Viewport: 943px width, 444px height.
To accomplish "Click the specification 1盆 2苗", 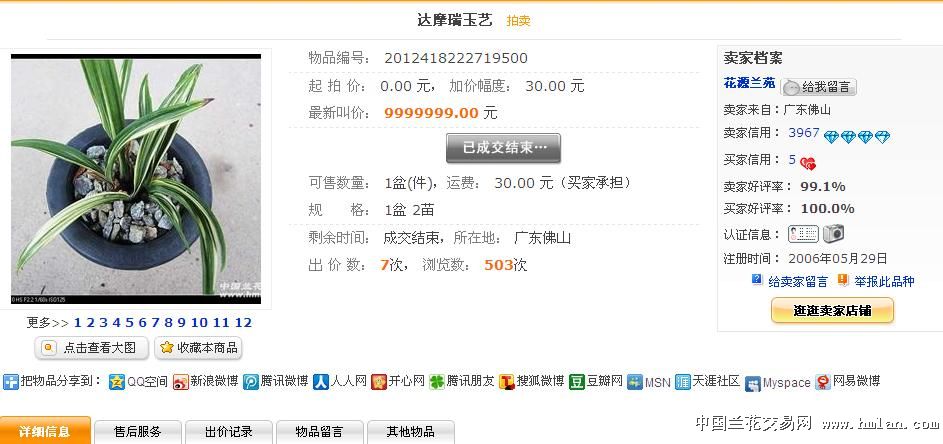I will [x=409, y=210].
